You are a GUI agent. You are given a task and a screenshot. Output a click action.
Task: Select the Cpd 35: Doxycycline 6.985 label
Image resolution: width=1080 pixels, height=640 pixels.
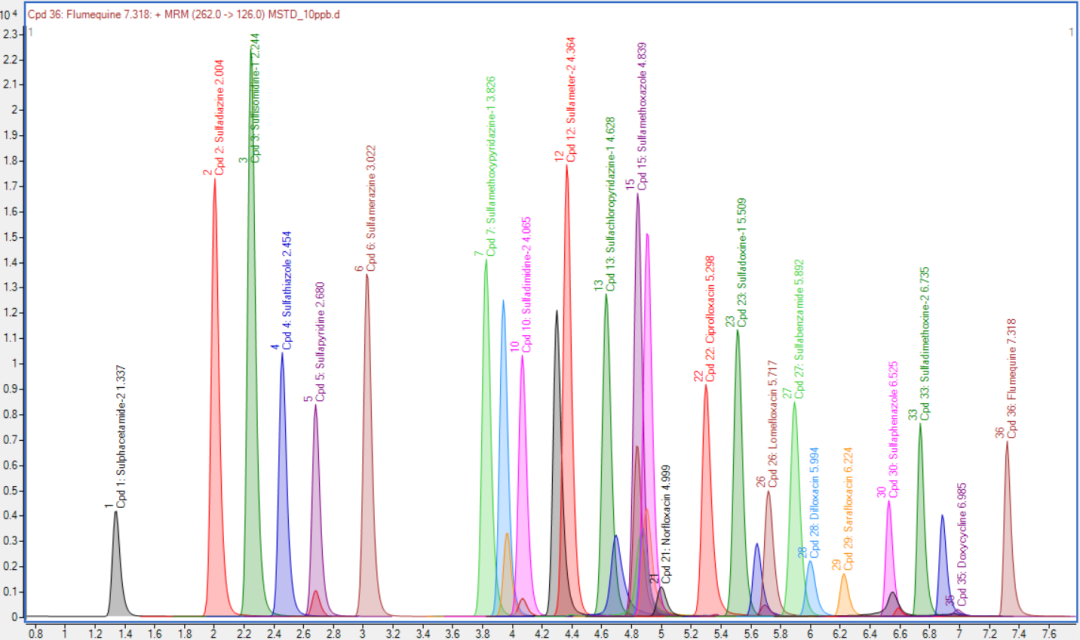pos(962,544)
